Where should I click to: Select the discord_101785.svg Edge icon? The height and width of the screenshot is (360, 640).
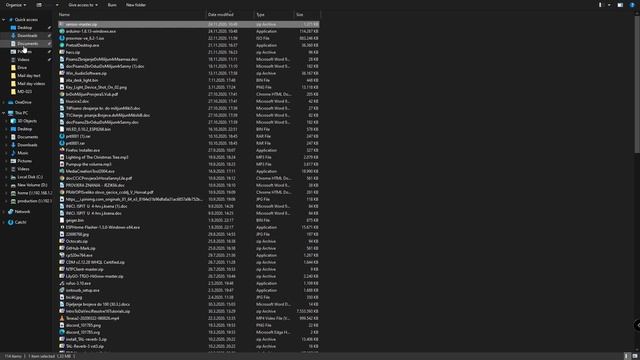(62, 332)
